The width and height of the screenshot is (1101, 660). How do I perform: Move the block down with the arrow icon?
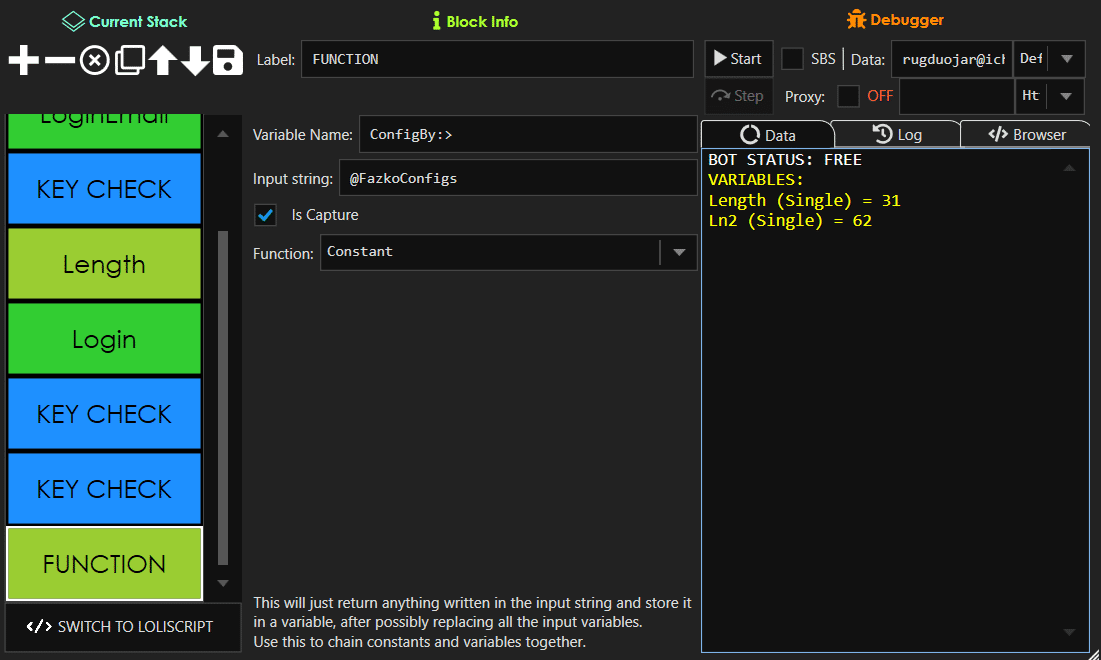tap(194, 60)
